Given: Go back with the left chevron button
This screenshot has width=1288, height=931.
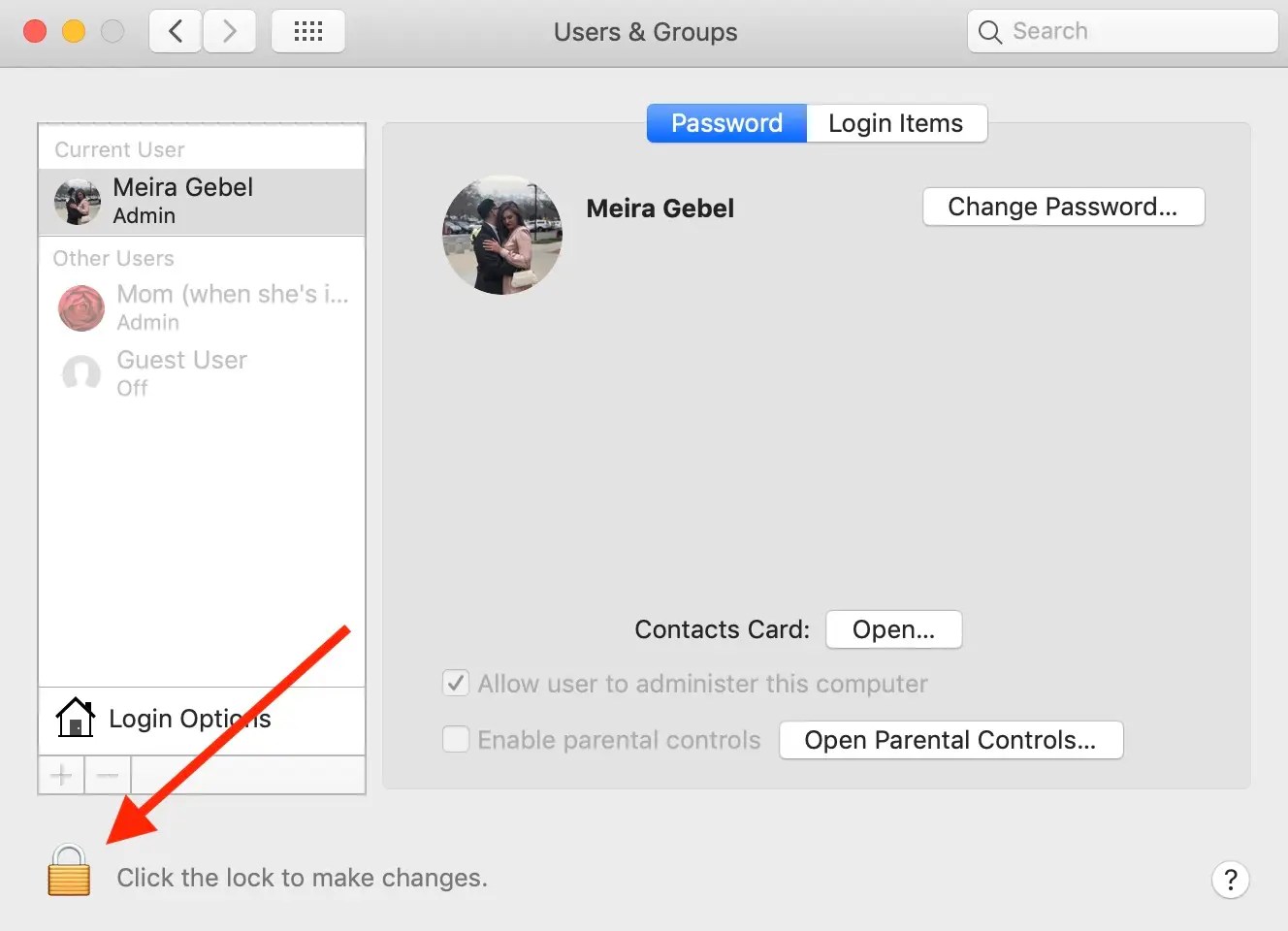Looking at the screenshot, I should 176,31.
